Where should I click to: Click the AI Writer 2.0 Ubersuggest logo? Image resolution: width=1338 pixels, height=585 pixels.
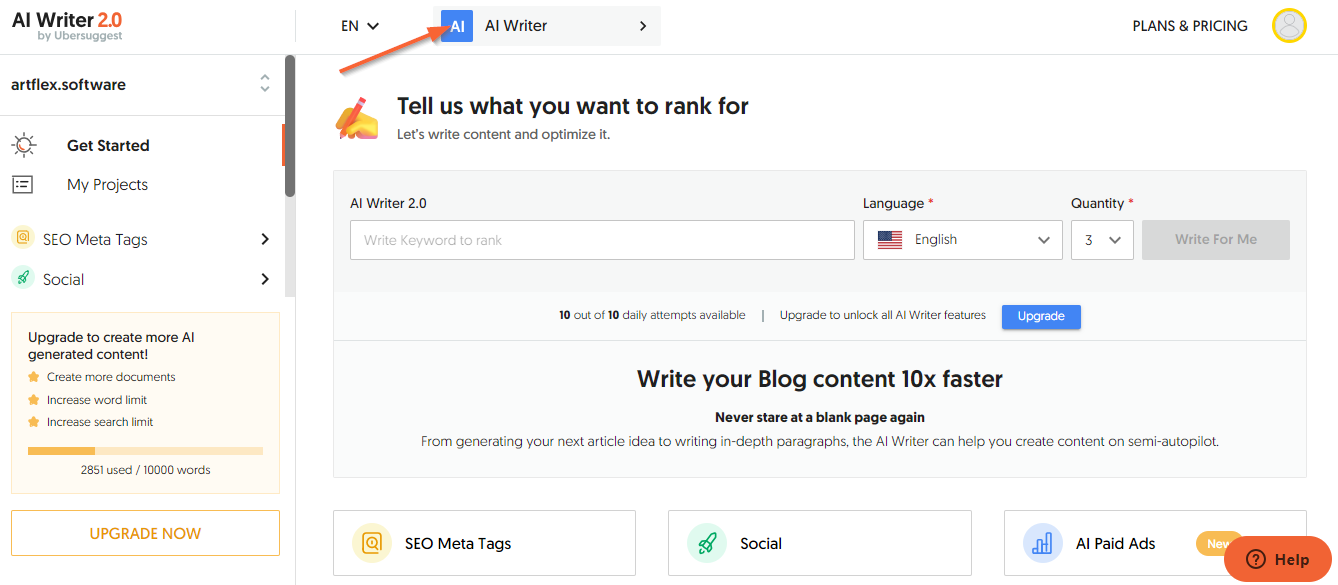pyautogui.click(x=67, y=26)
